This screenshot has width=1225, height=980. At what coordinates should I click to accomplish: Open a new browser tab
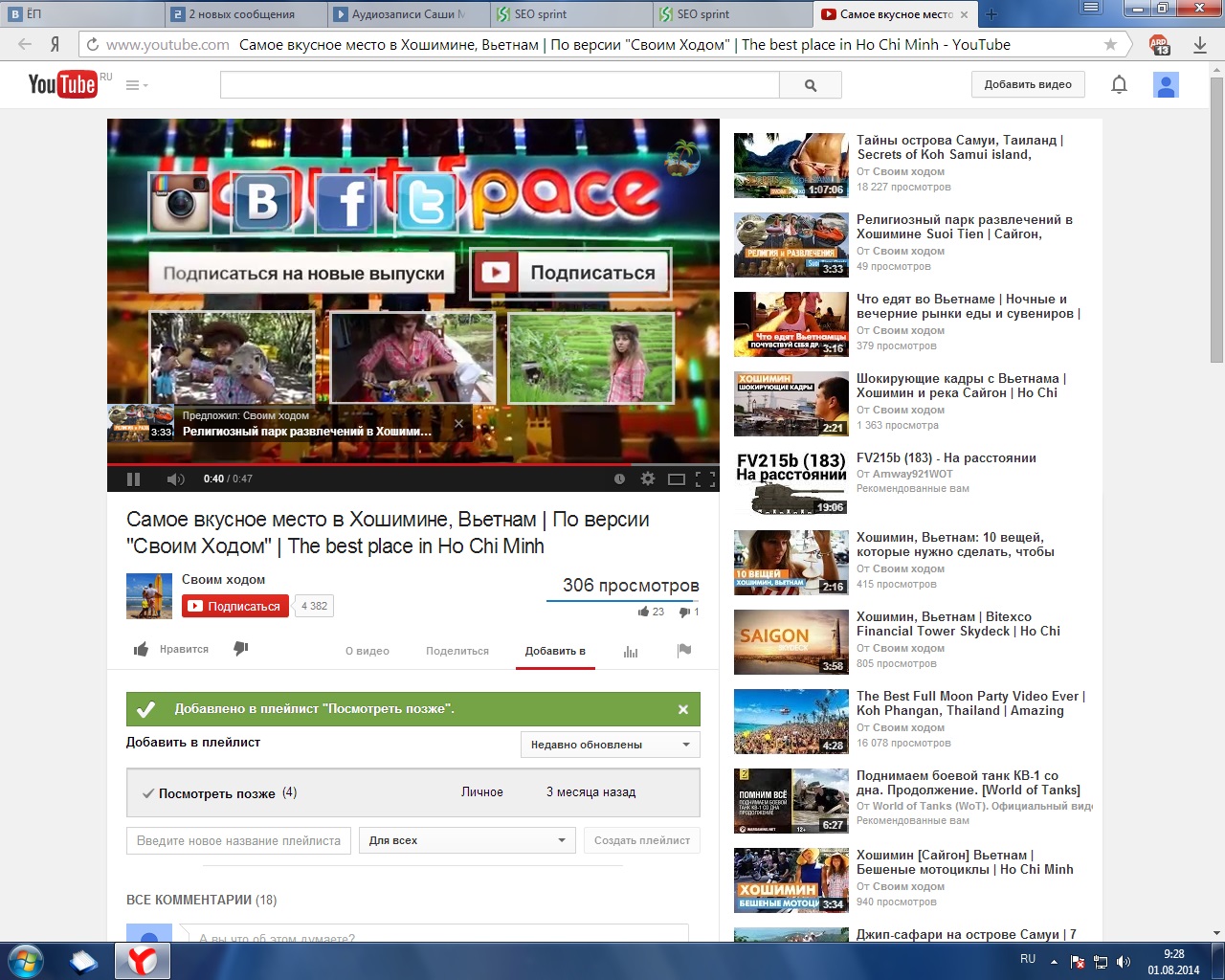coord(991,13)
